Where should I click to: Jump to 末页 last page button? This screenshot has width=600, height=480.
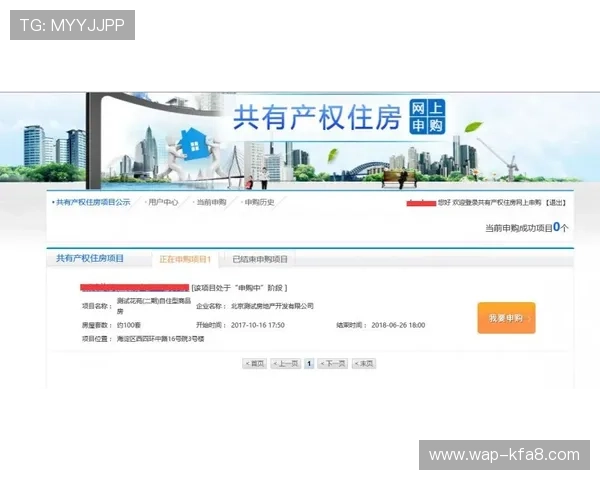pyautogui.click(x=364, y=363)
